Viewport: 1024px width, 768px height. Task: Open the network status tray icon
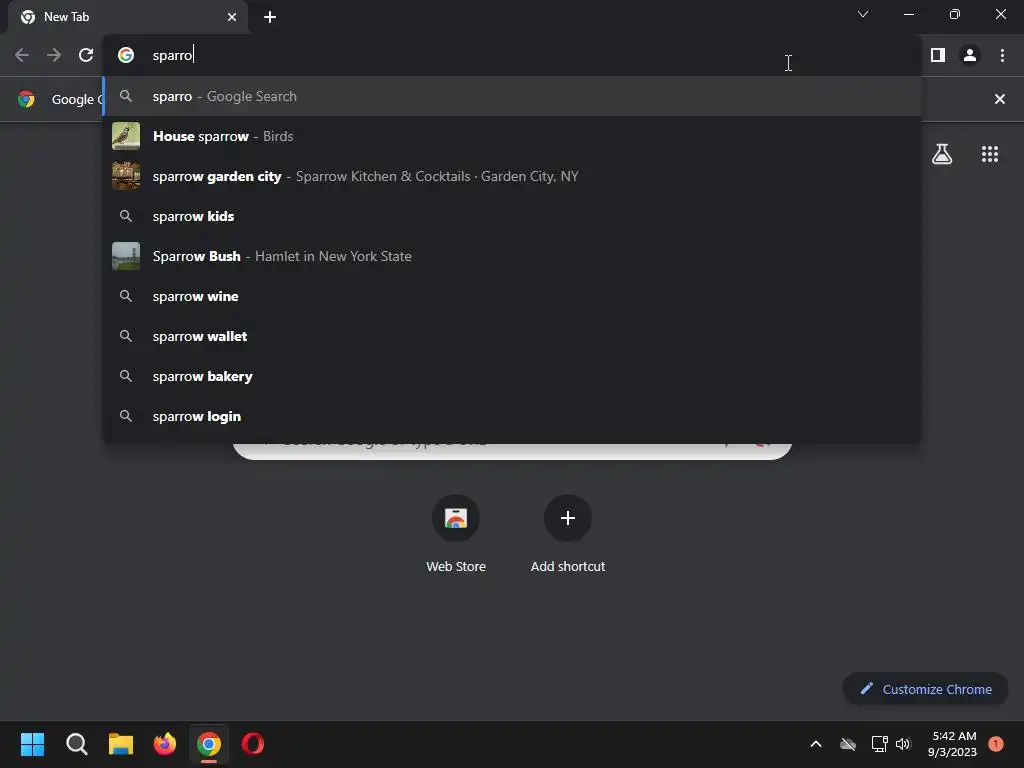(x=879, y=744)
